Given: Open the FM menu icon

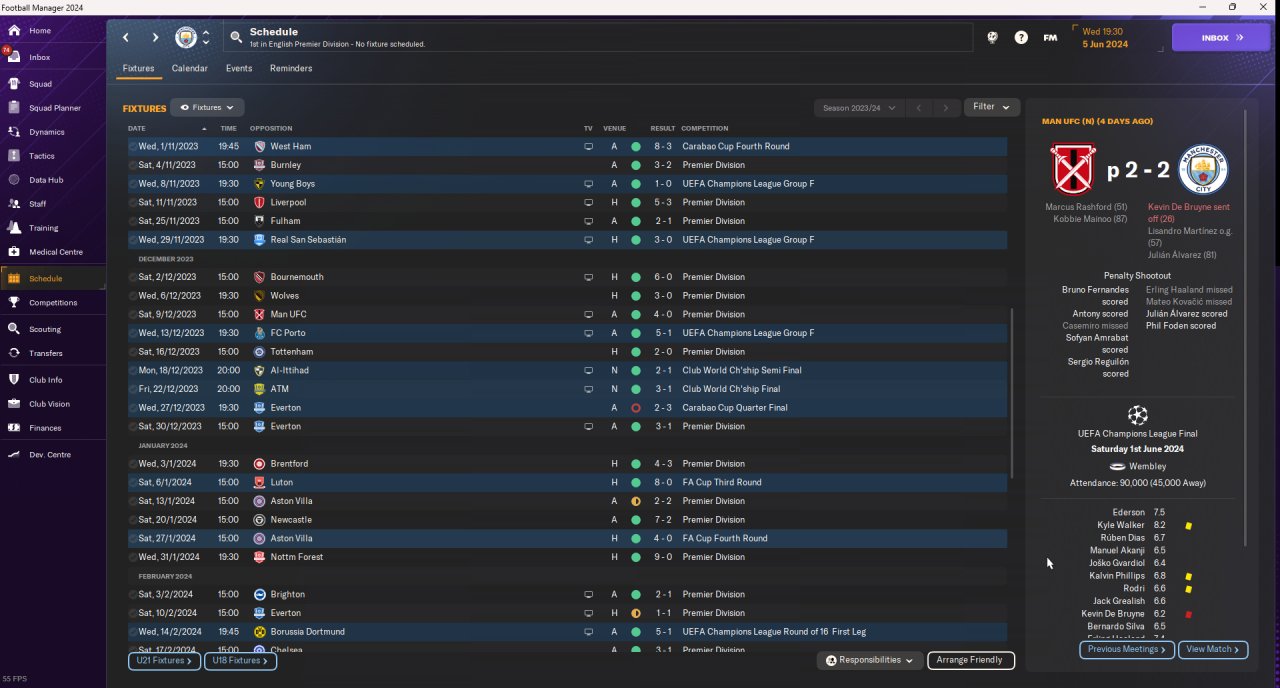Looking at the screenshot, I should [1050, 38].
